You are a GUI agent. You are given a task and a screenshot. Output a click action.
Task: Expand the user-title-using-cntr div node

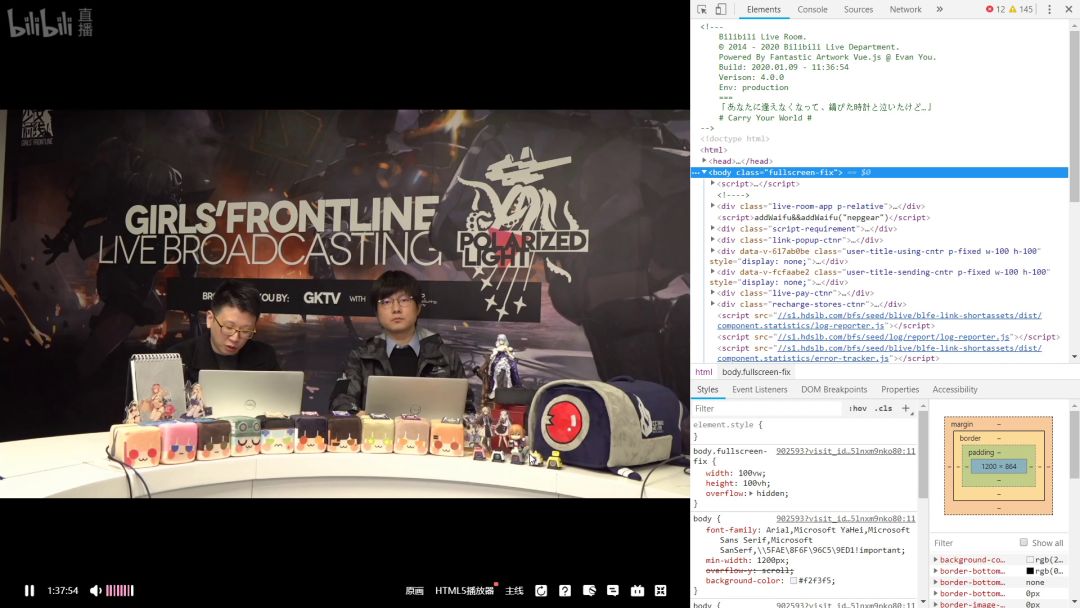tap(713, 251)
